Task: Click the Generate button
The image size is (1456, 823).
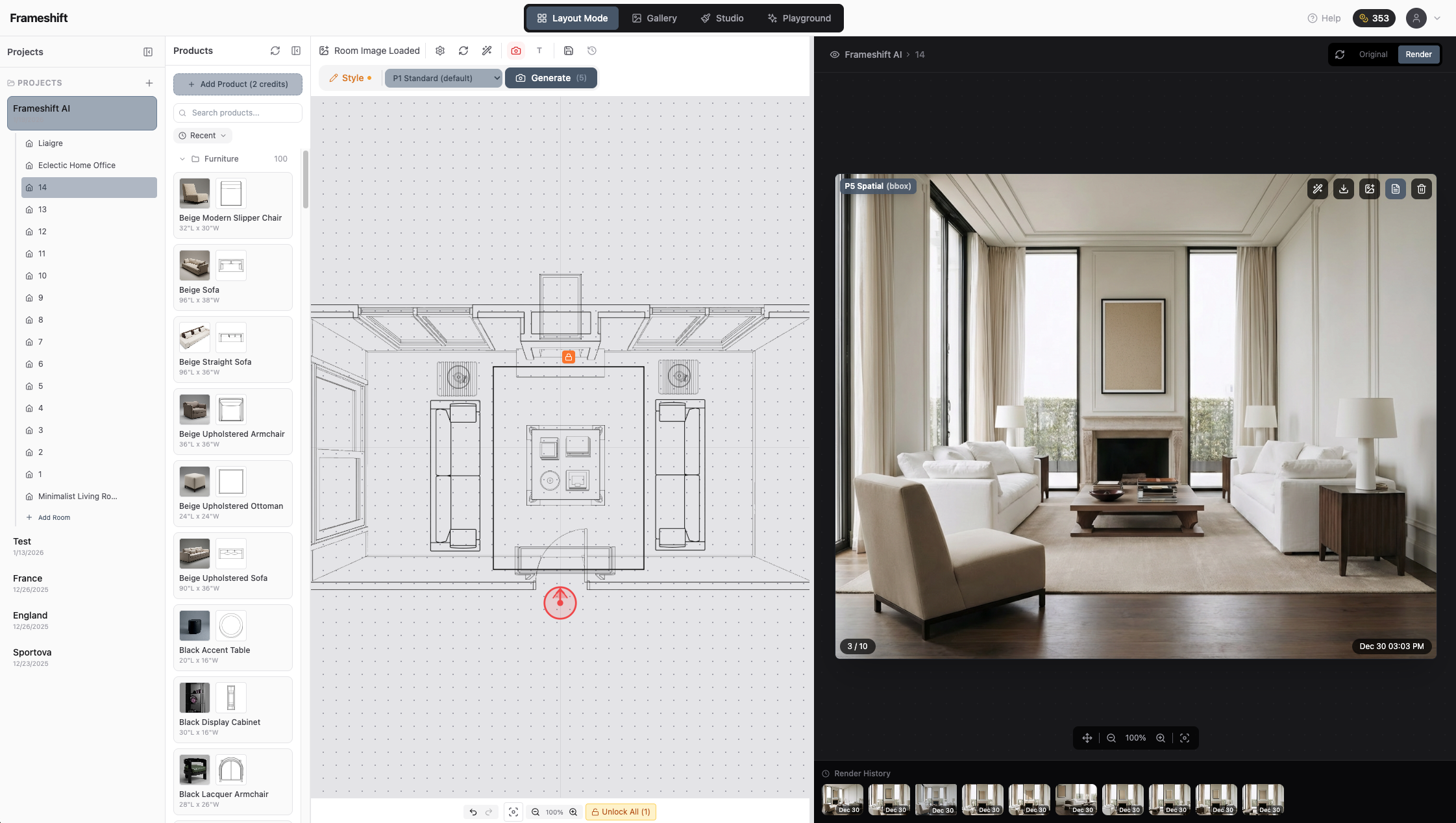Action: tap(550, 77)
